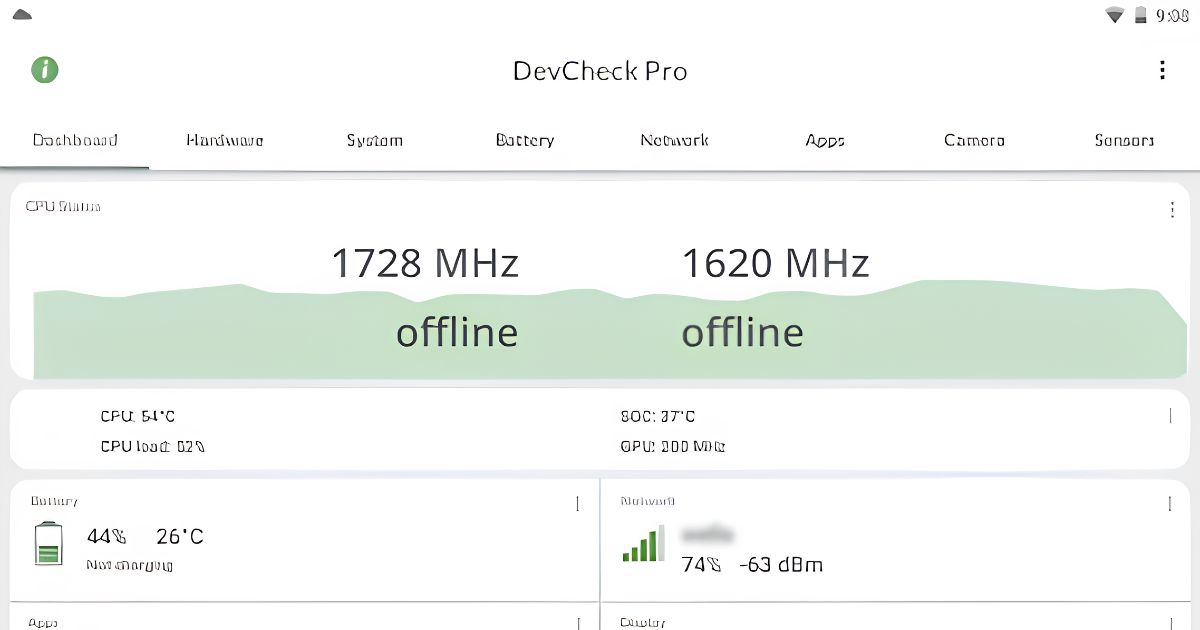Image resolution: width=1200 pixels, height=630 pixels.
Task: Open the app overflow menu
Action: (x=1162, y=70)
